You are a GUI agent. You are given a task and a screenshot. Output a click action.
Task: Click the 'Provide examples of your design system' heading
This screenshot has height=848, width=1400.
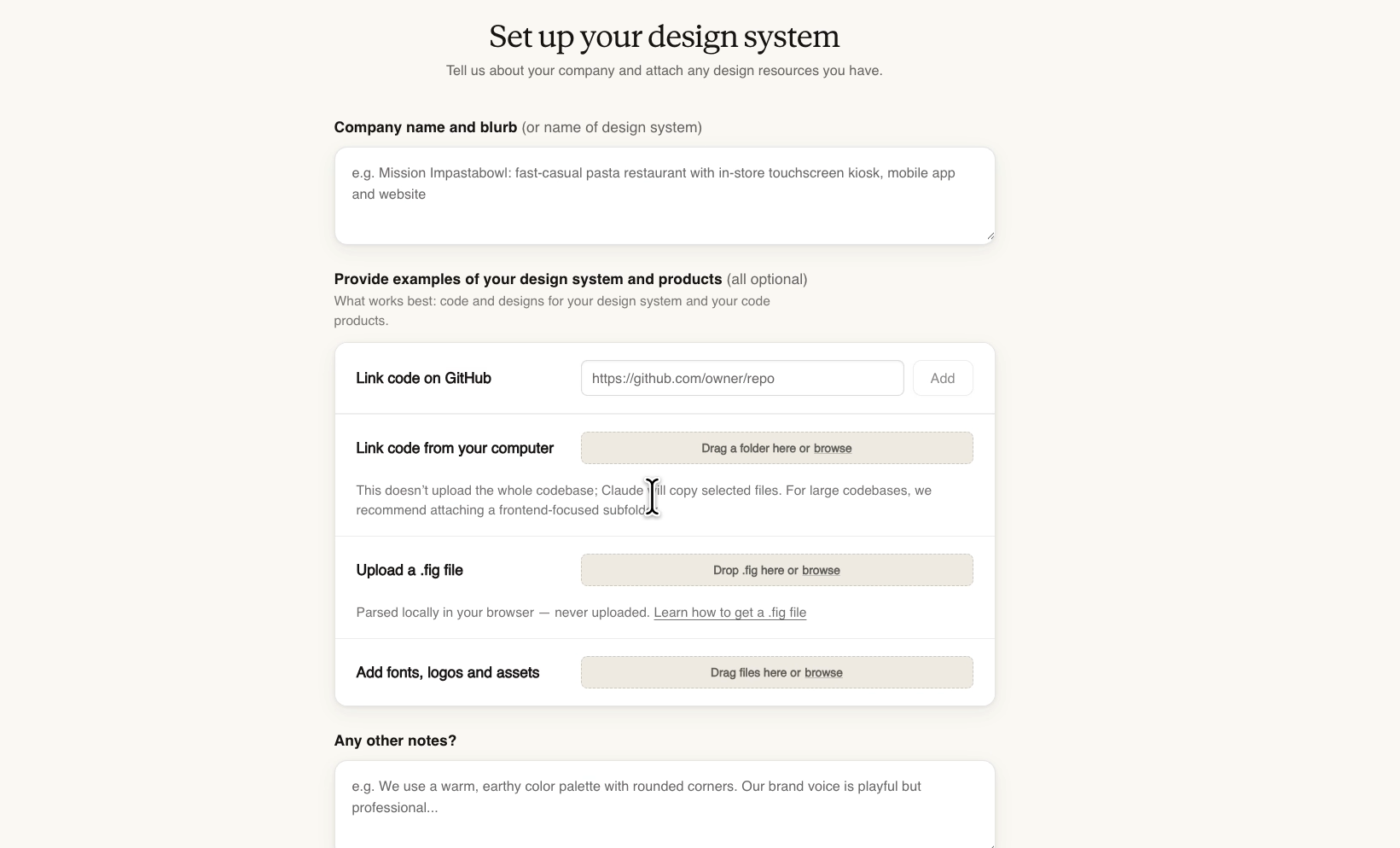coord(528,279)
